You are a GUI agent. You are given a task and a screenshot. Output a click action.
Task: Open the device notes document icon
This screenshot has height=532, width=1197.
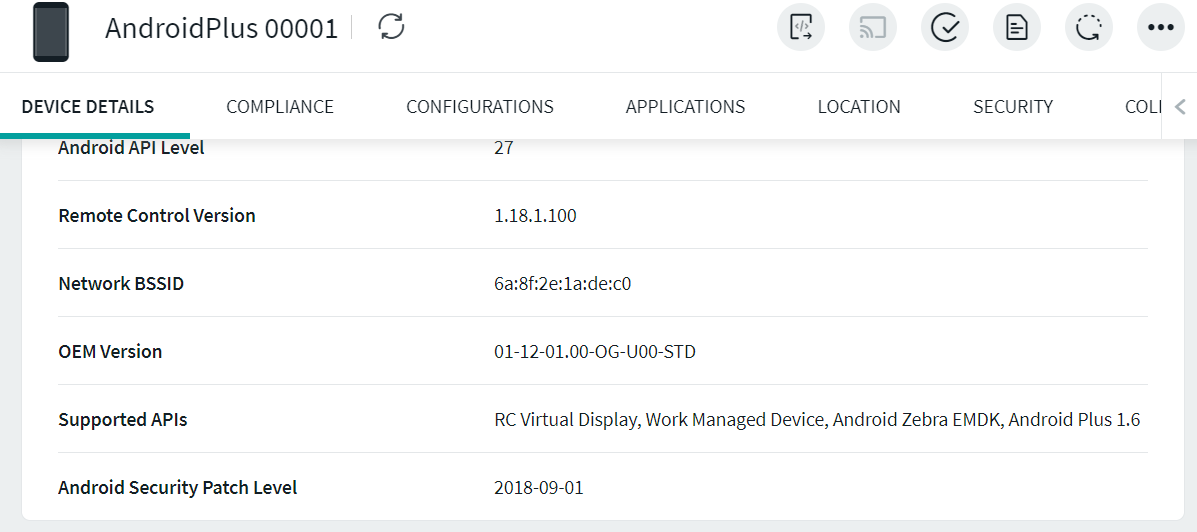(x=1017, y=27)
